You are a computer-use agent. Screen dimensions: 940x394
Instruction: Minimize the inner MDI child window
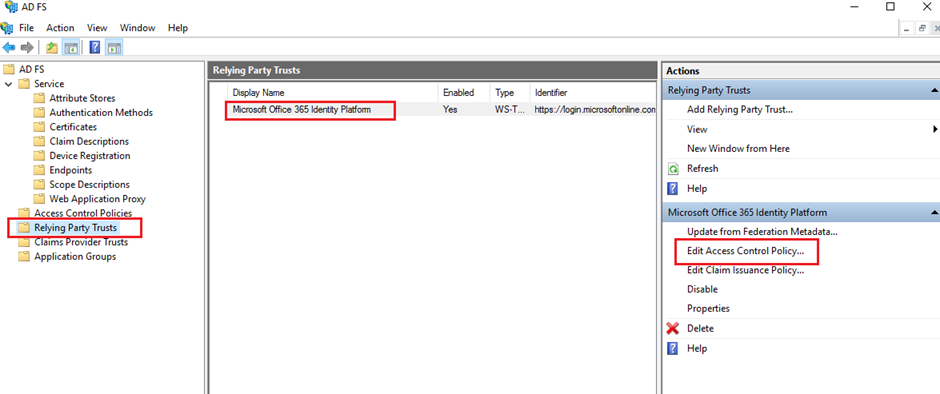pyautogui.click(x=907, y=28)
